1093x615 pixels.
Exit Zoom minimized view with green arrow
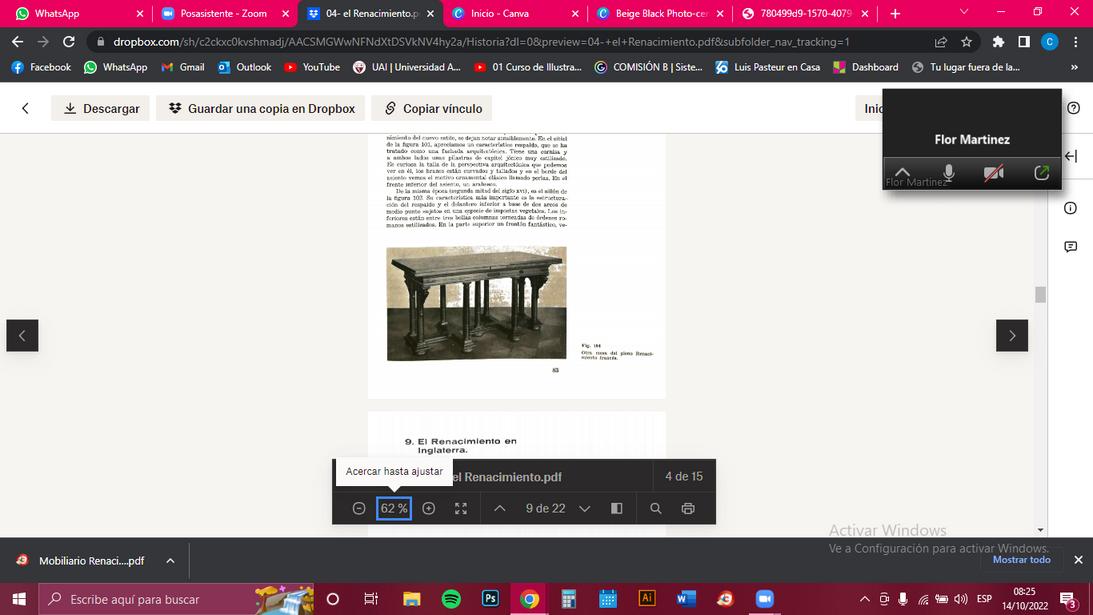[1041, 172]
